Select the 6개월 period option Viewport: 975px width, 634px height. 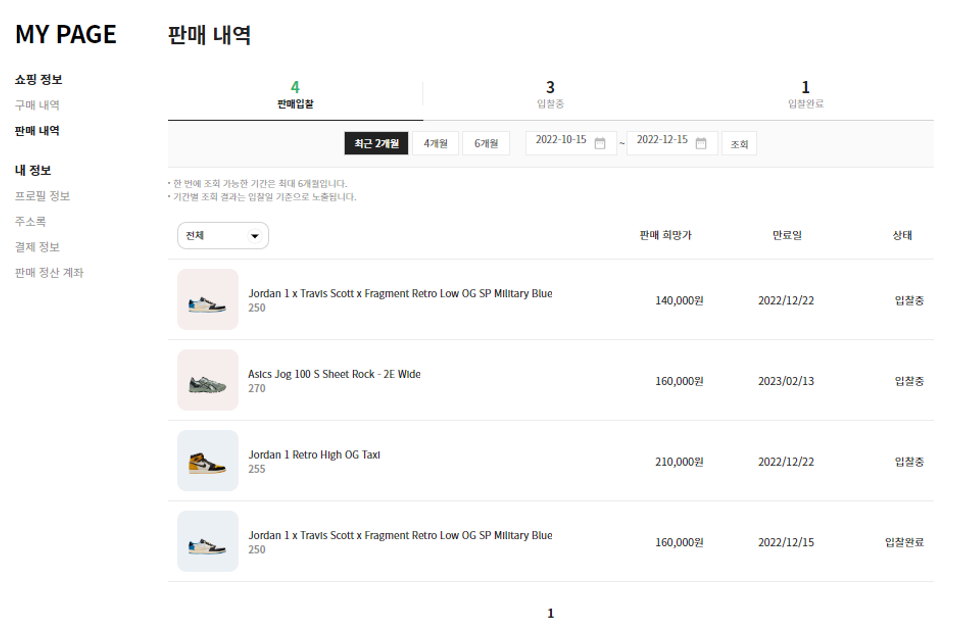click(486, 142)
